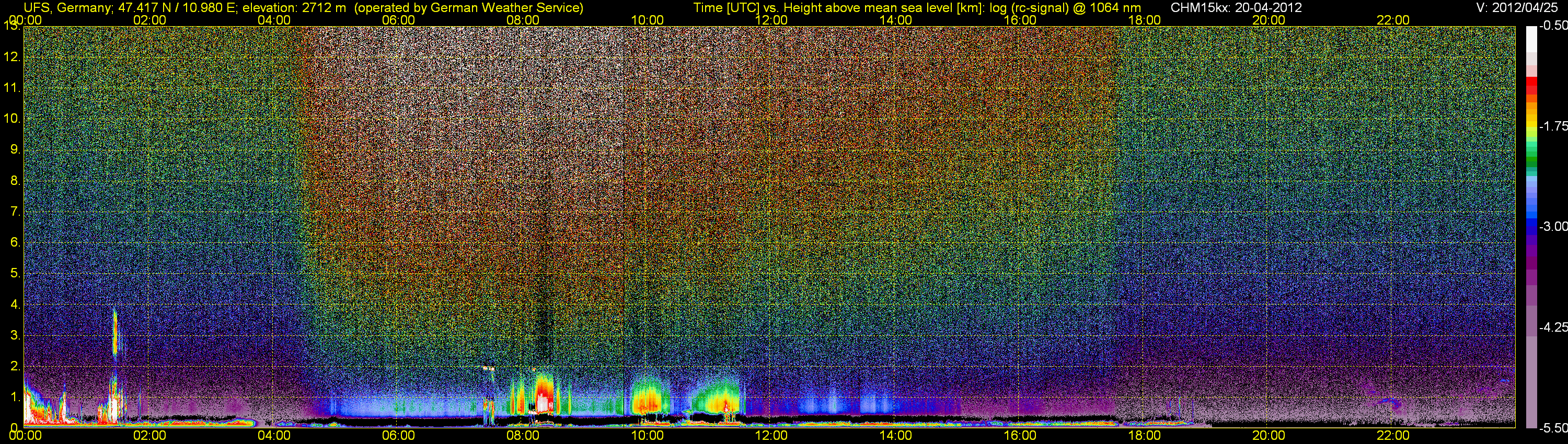Click the 06:00 label above the plot
Screen dimensions: 1568x444
coord(399,20)
